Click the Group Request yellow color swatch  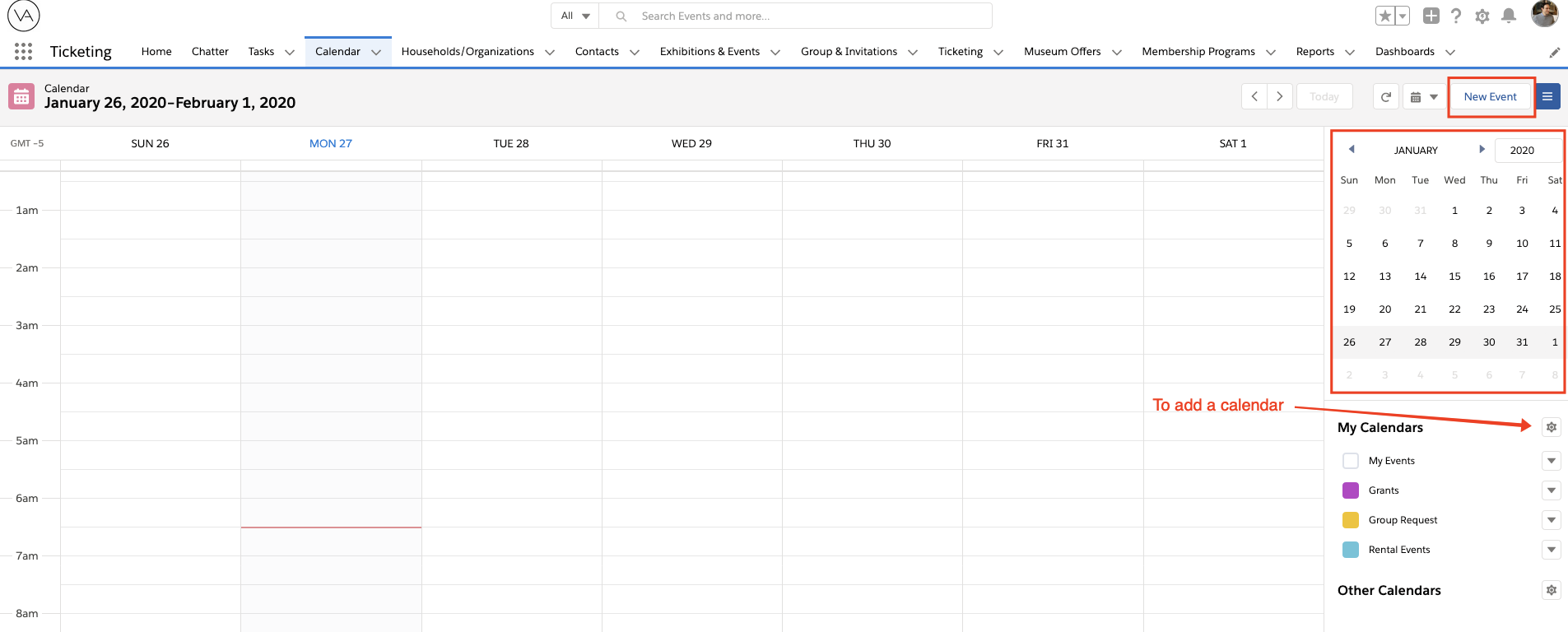click(1350, 520)
